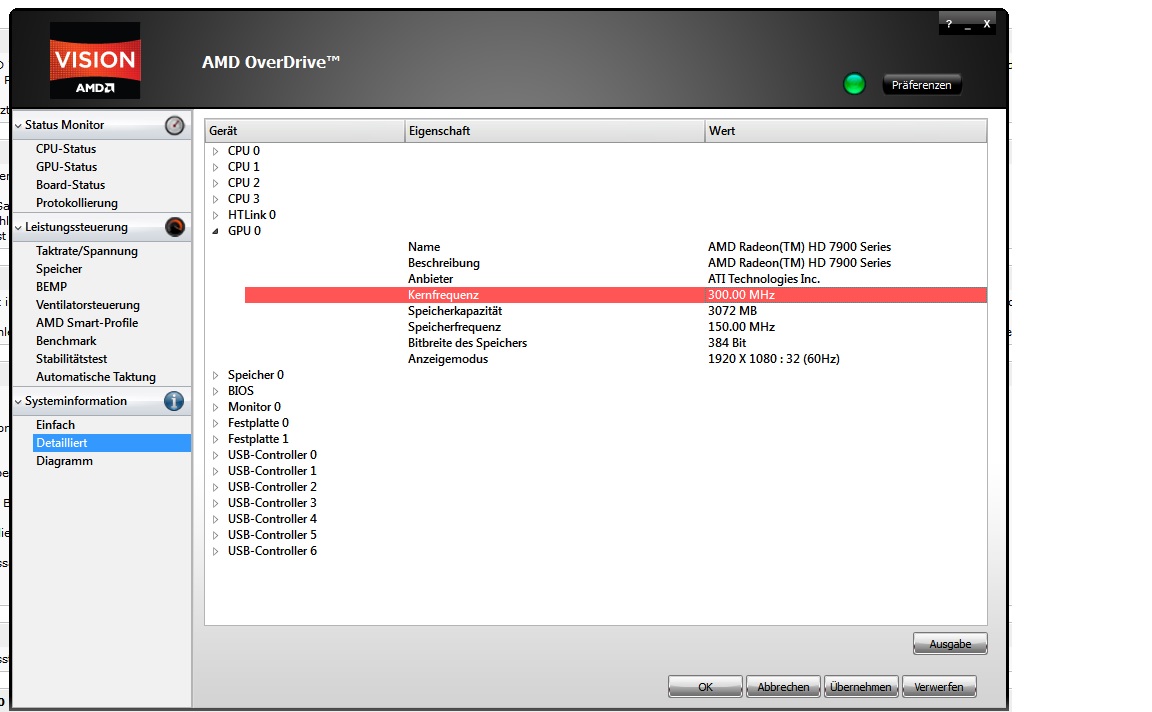This screenshot has width=1152, height=712.
Task: Open GPU-Status in sidebar
Action: coord(66,167)
